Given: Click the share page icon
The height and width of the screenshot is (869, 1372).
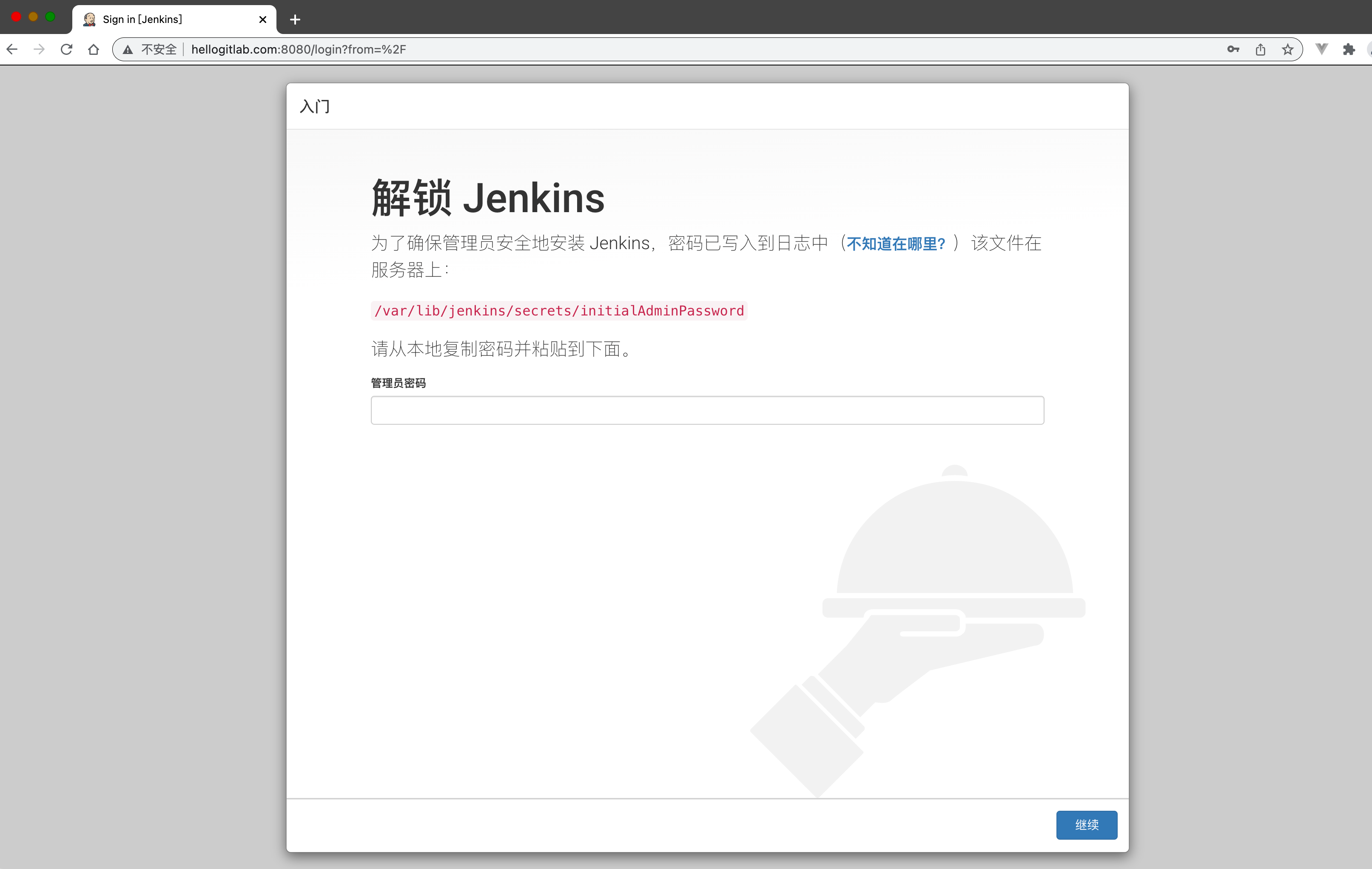Looking at the screenshot, I should [x=1260, y=50].
